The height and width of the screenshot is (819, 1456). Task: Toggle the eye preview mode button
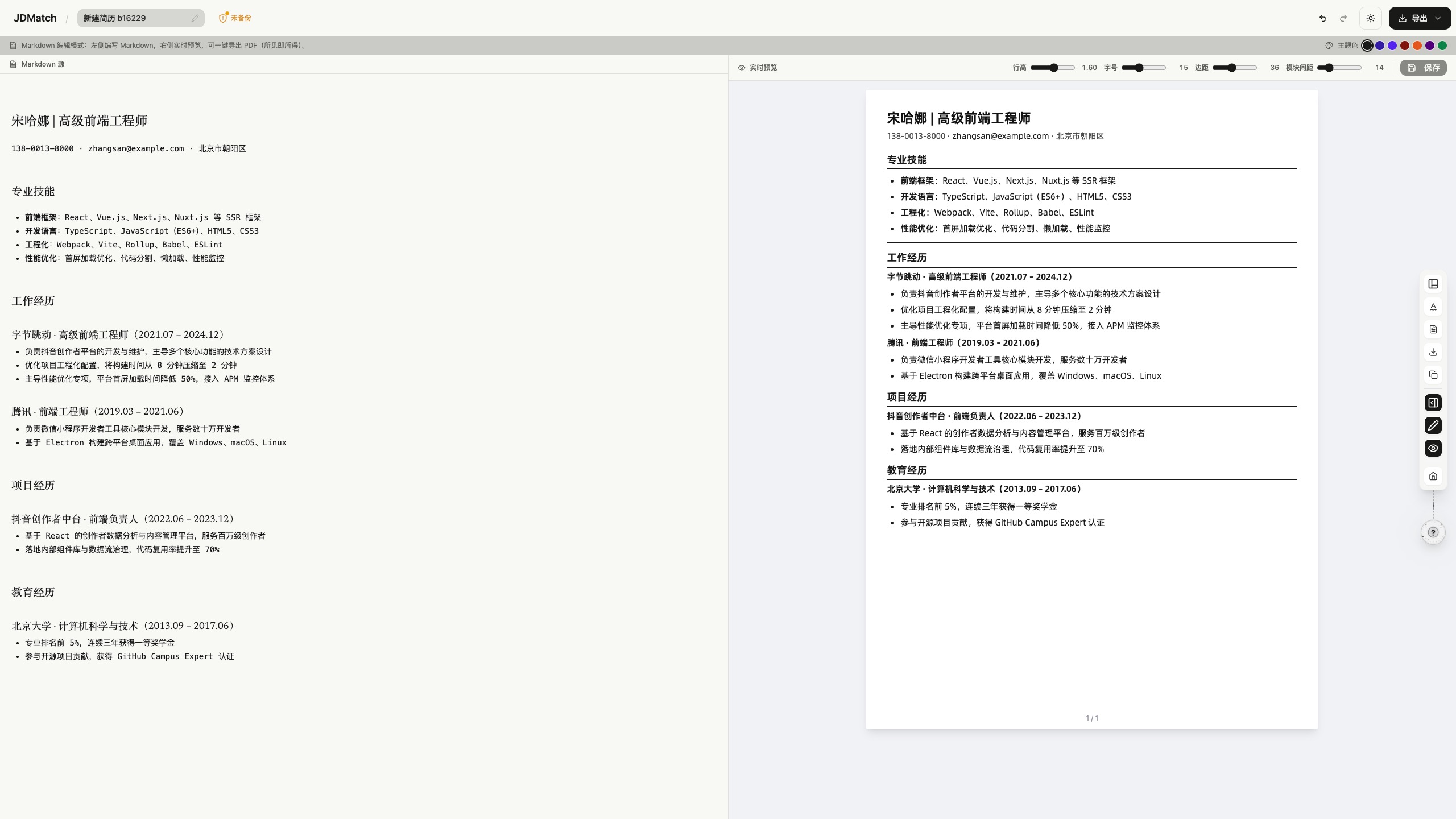coord(1433,448)
